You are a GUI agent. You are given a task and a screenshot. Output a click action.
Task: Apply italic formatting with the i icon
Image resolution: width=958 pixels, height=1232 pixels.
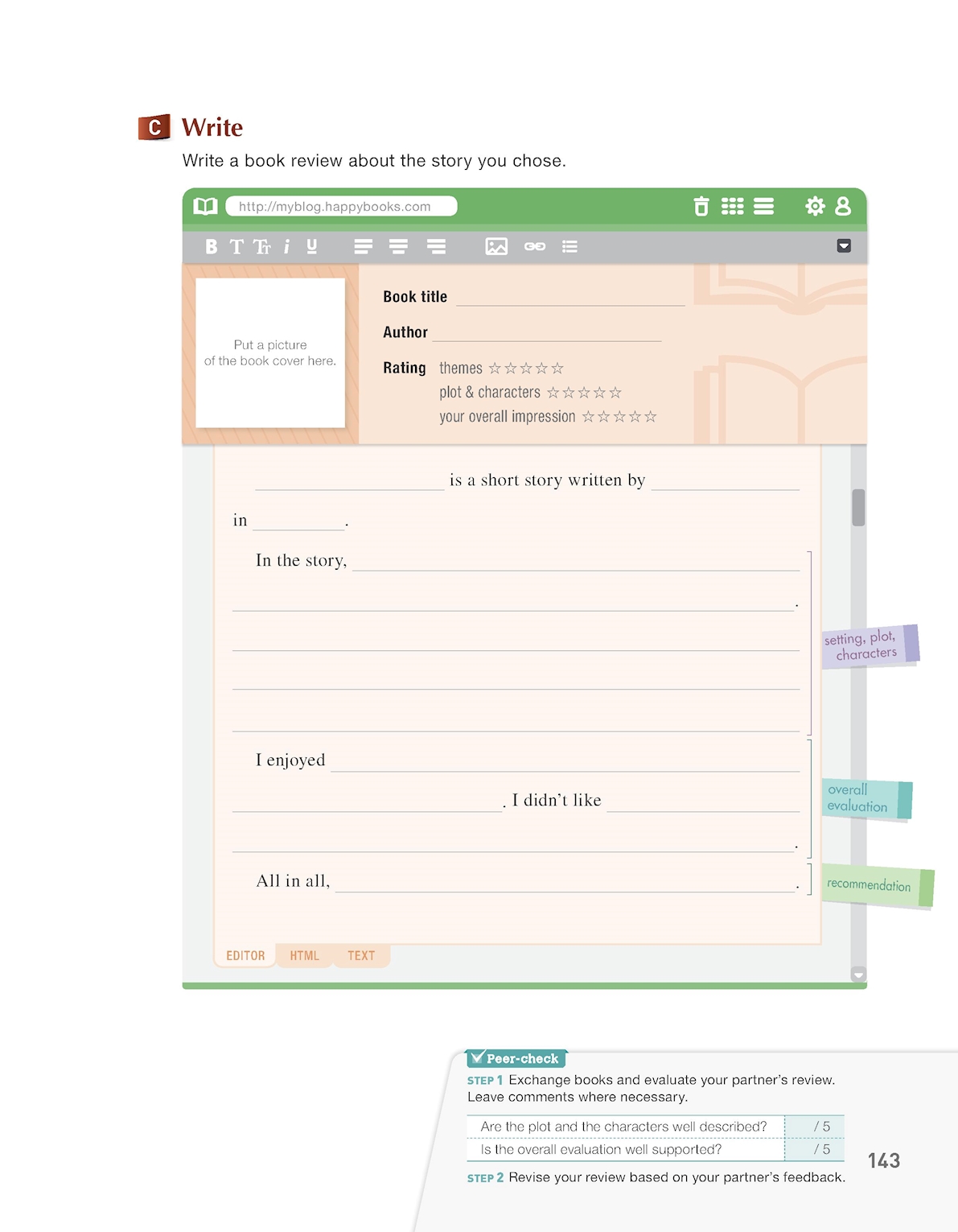[x=286, y=247]
